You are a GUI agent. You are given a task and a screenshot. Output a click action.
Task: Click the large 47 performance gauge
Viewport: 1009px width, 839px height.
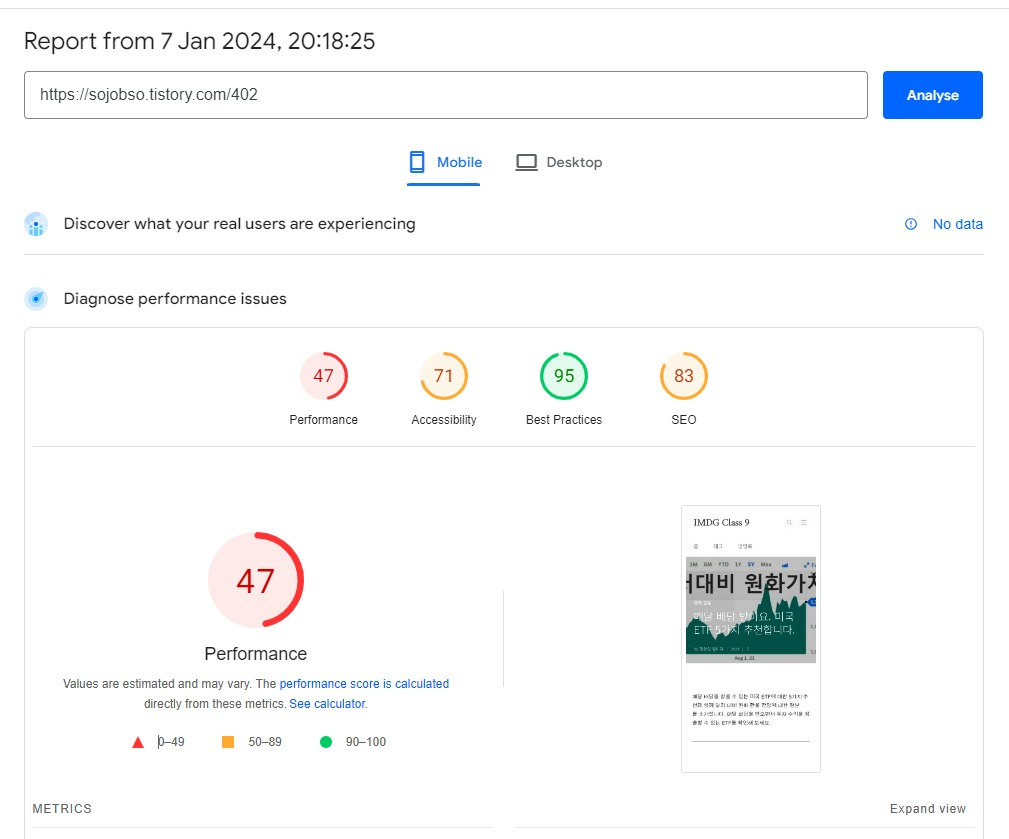255,580
